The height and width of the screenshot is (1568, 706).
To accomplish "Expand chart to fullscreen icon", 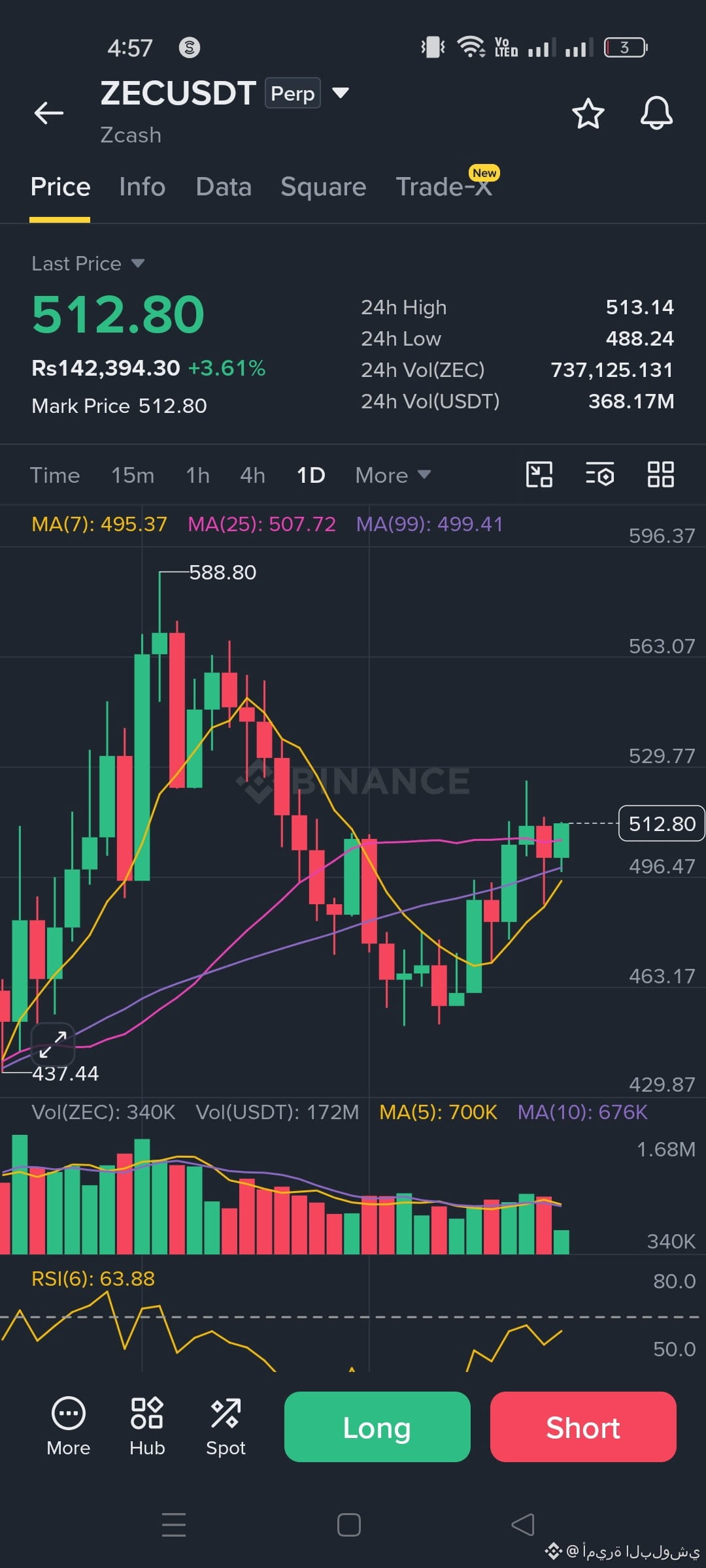I will coord(53,1044).
